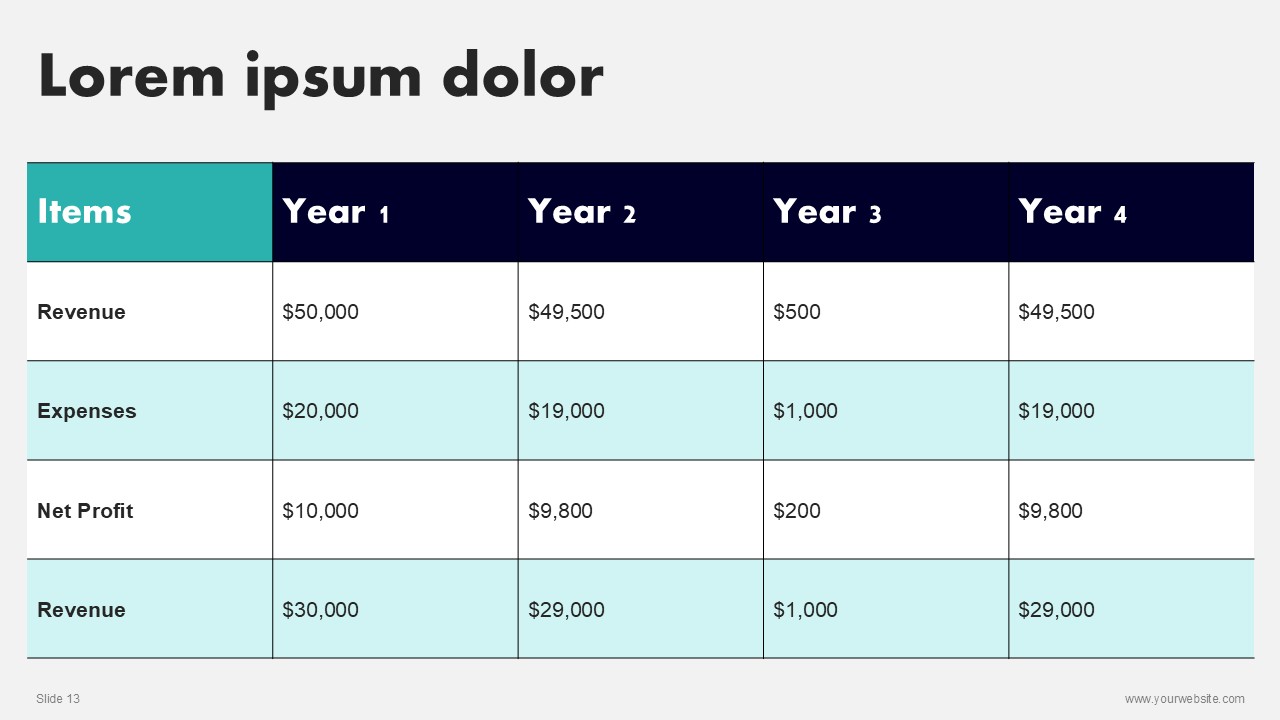Image resolution: width=1280 pixels, height=720 pixels.
Task: Click the Expenses row label
Action: (x=86, y=411)
